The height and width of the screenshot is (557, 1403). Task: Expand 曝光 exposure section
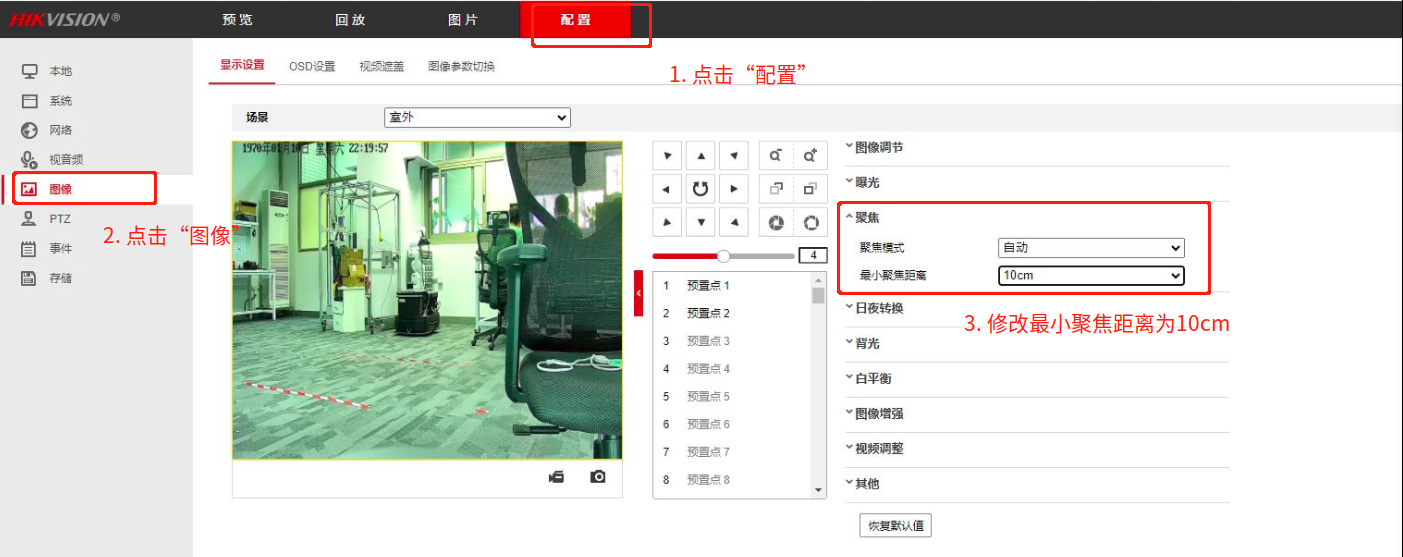[x=863, y=183]
